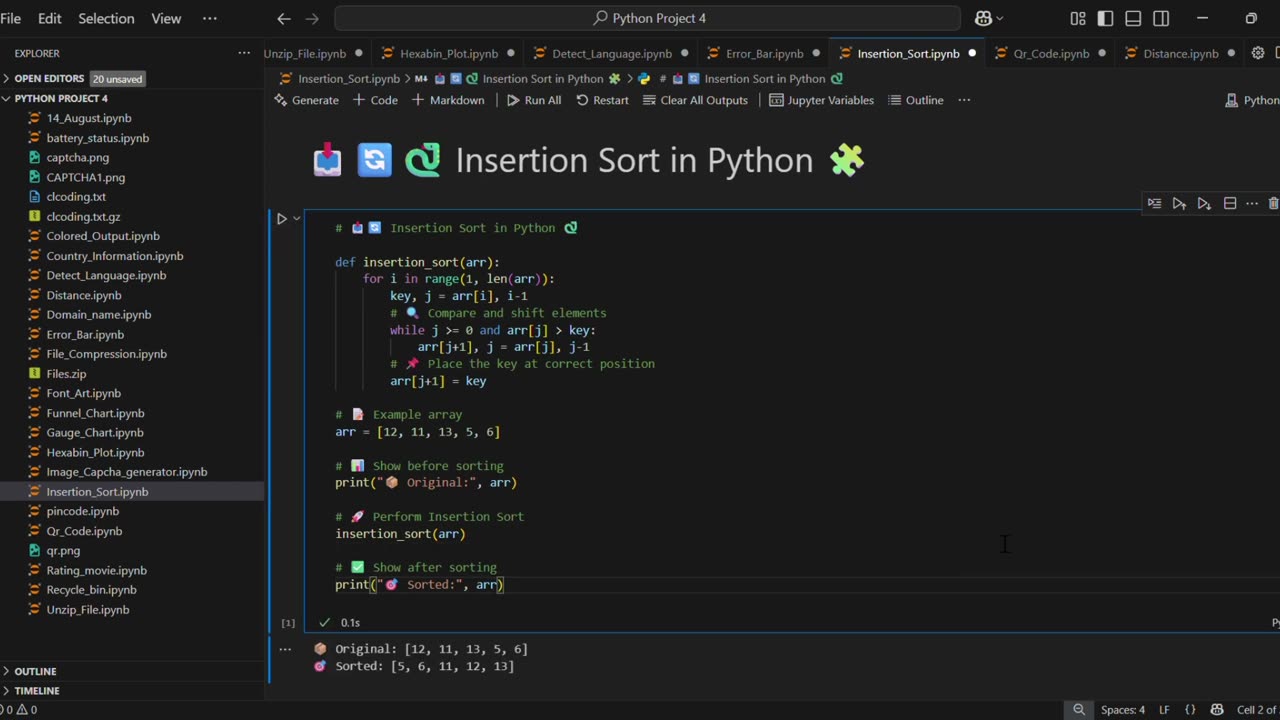Open cell toolbar more actions ellipsis
Viewport: 1280px width, 720px height.
[x=1252, y=203]
